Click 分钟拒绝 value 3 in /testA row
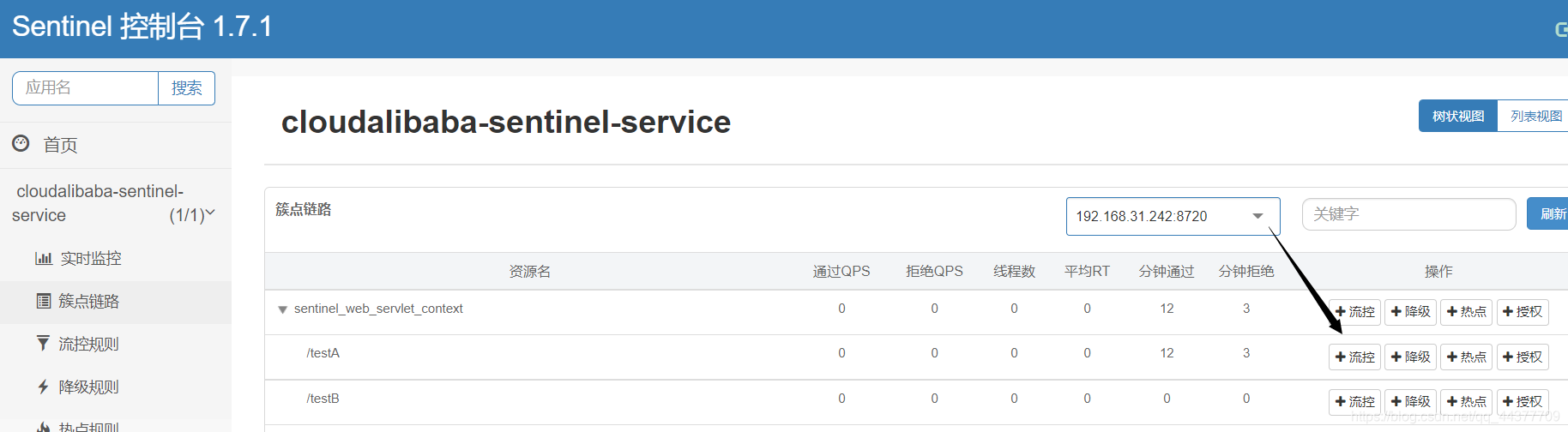 [1246, 353]
